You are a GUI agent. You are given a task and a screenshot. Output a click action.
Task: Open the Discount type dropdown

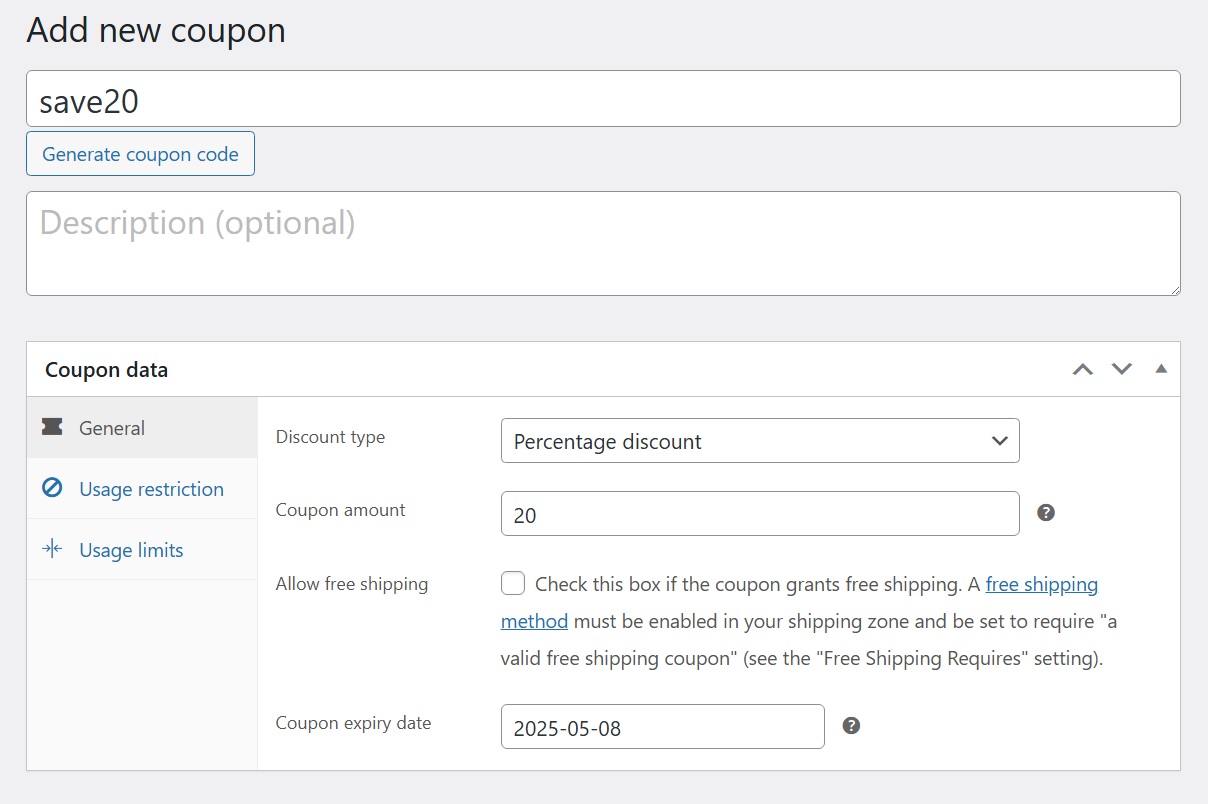pyautogui.click(x=760, y=441)
